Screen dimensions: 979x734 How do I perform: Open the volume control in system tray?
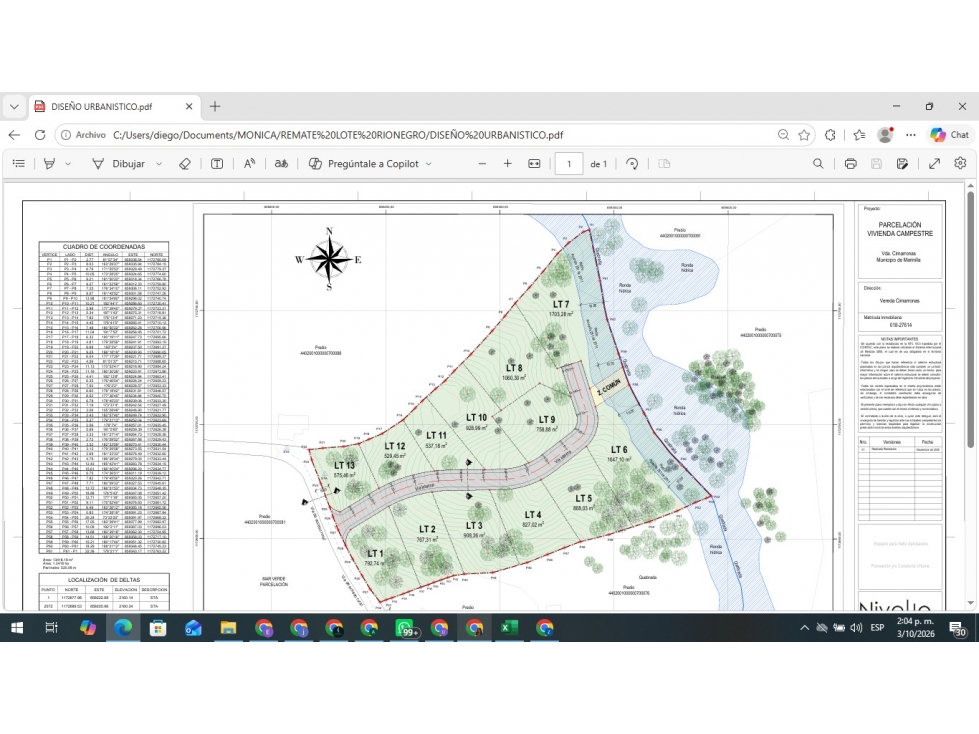click(856, 628)
